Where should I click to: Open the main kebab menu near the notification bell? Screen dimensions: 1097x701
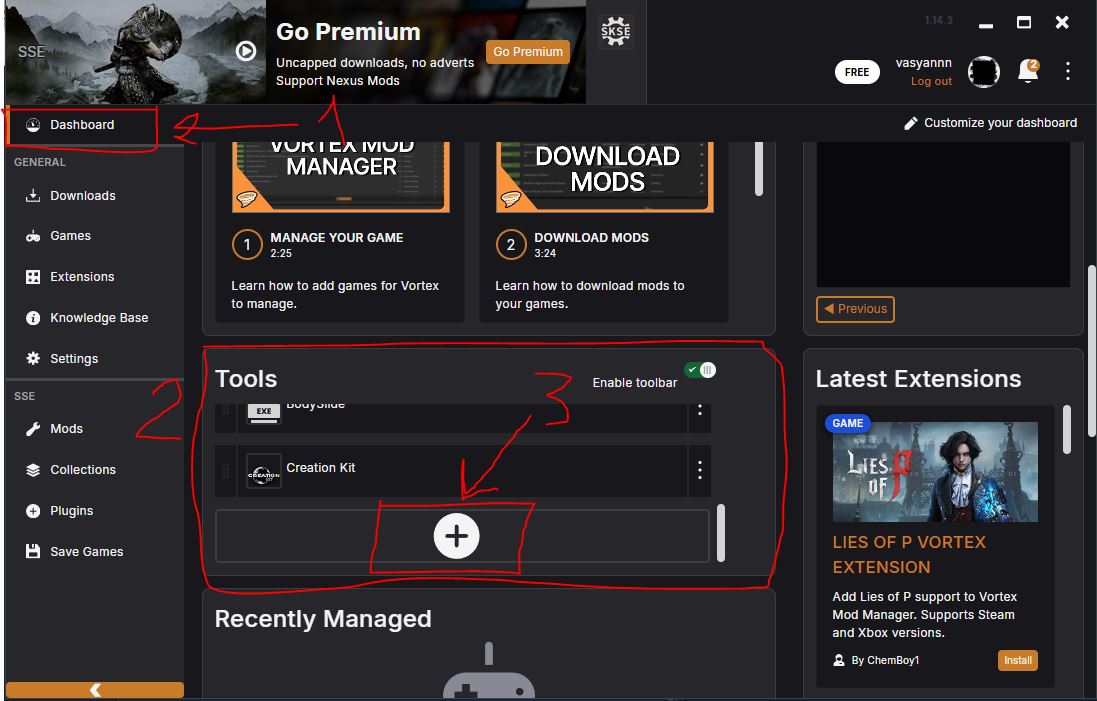(x=1068, y=71)
